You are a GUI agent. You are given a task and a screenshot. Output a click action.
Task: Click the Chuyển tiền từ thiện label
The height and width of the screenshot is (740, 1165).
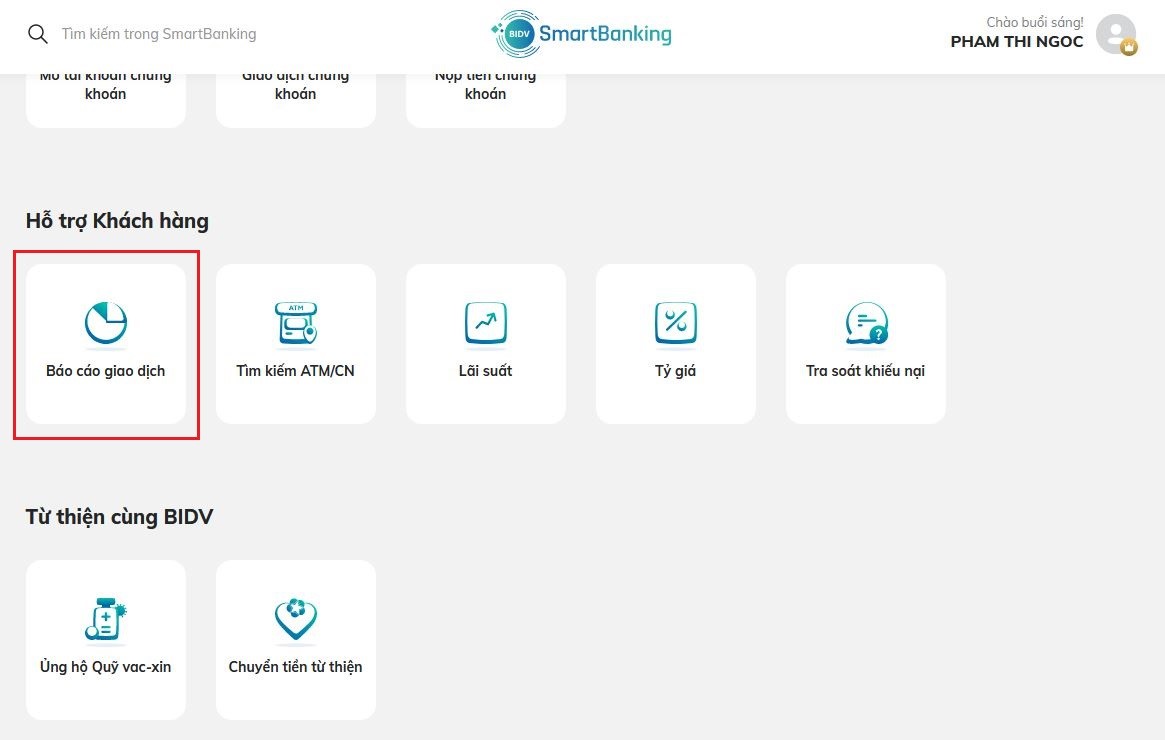coord(296,666)
